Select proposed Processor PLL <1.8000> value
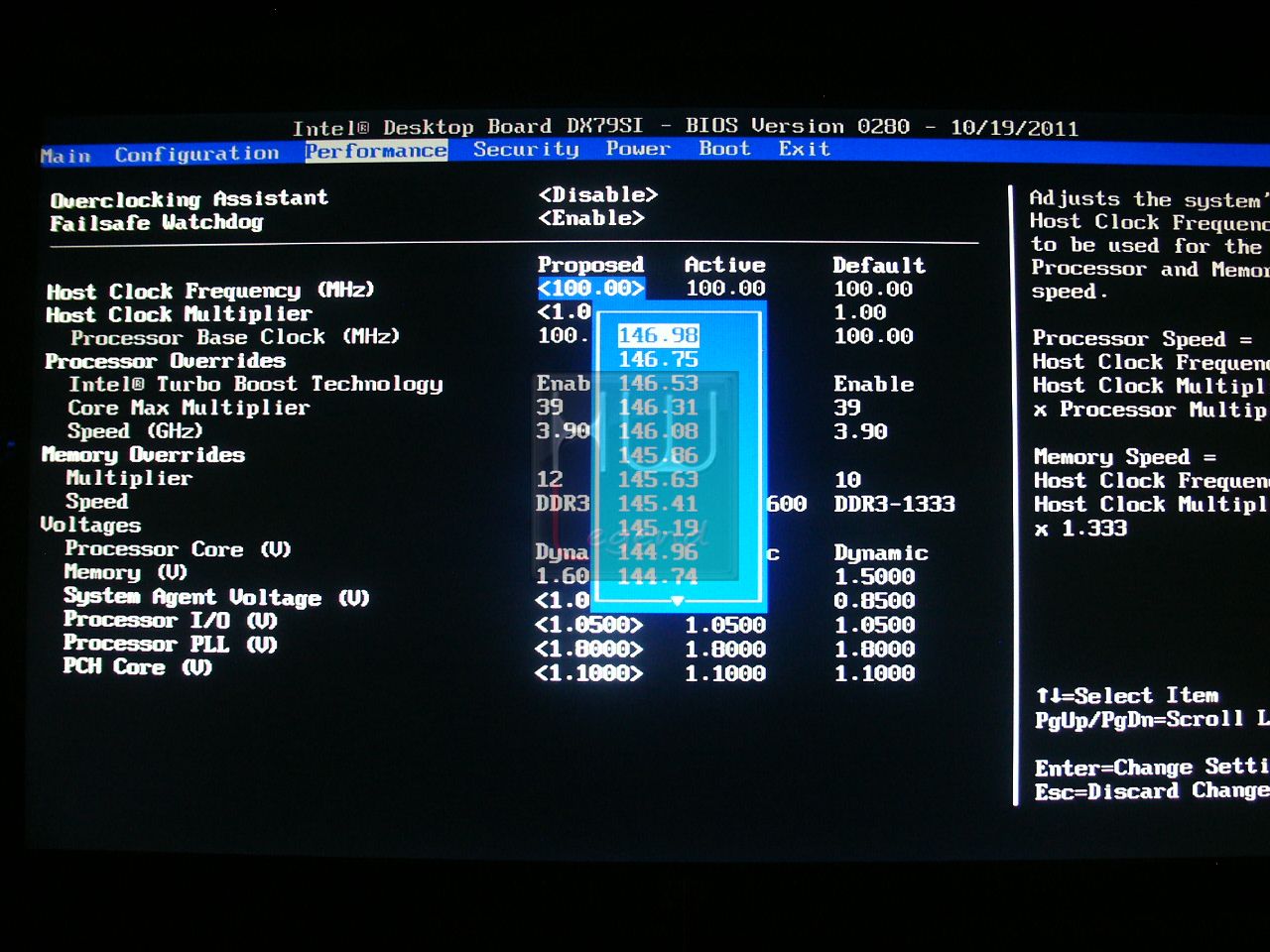Image resolution: width=1270 pixels, height=952 pixels. point(588,650)
